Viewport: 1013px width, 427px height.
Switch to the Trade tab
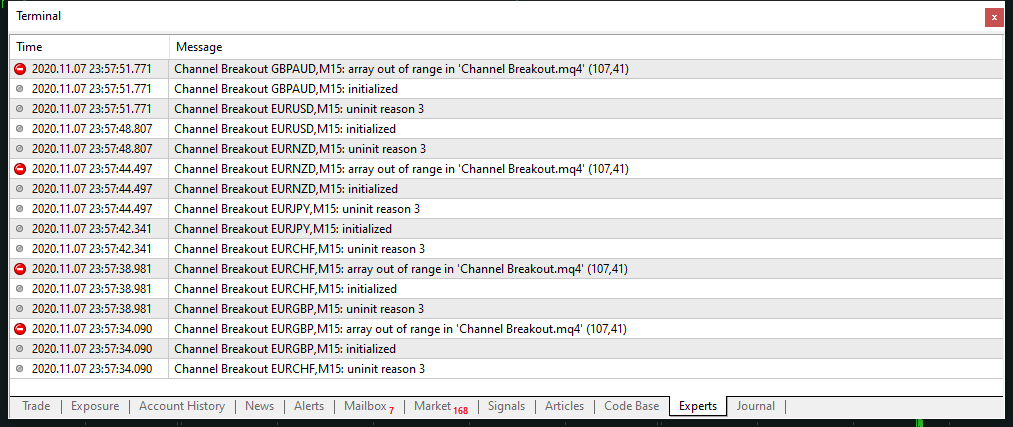point(36,406)
